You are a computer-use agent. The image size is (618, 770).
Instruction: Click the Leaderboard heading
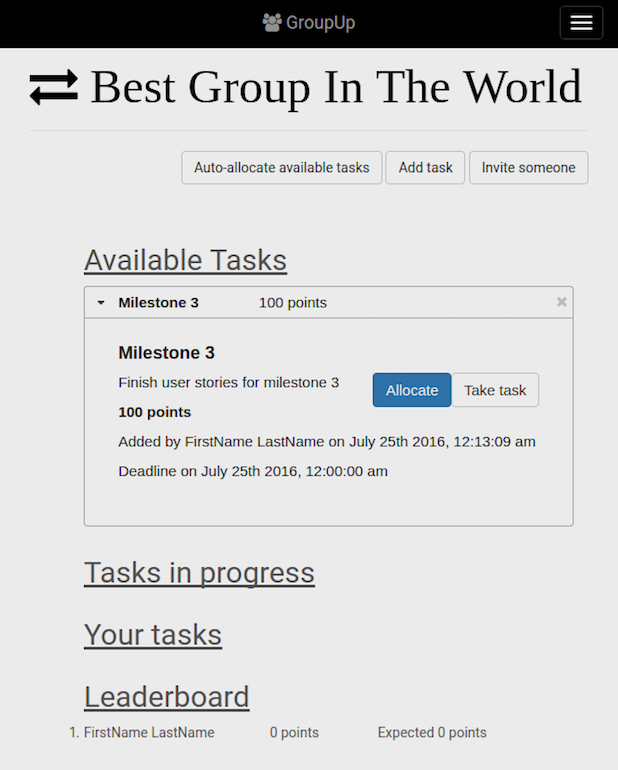click(167, 697)
